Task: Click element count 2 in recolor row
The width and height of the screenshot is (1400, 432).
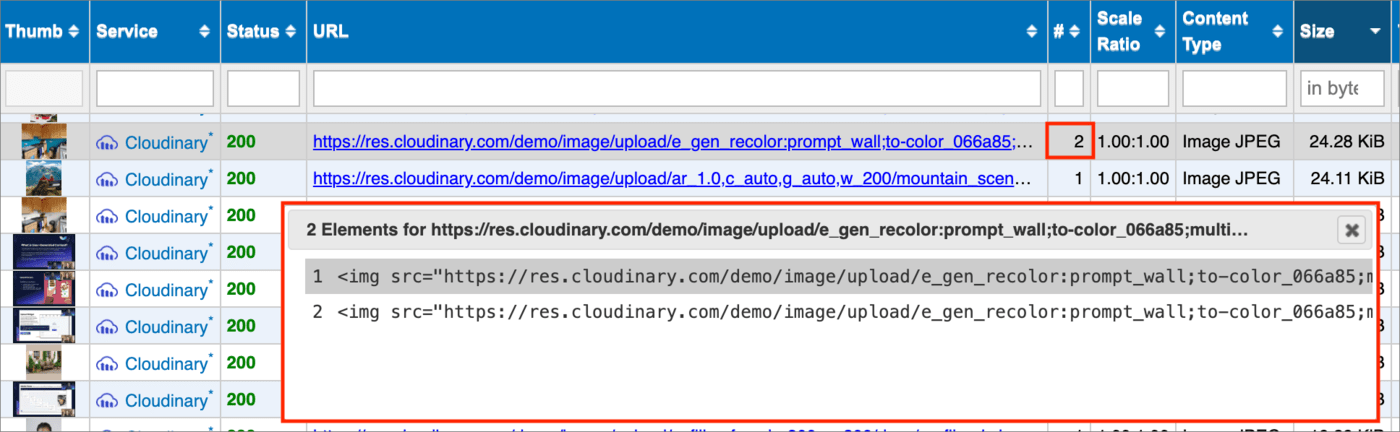Action: 1078,143
